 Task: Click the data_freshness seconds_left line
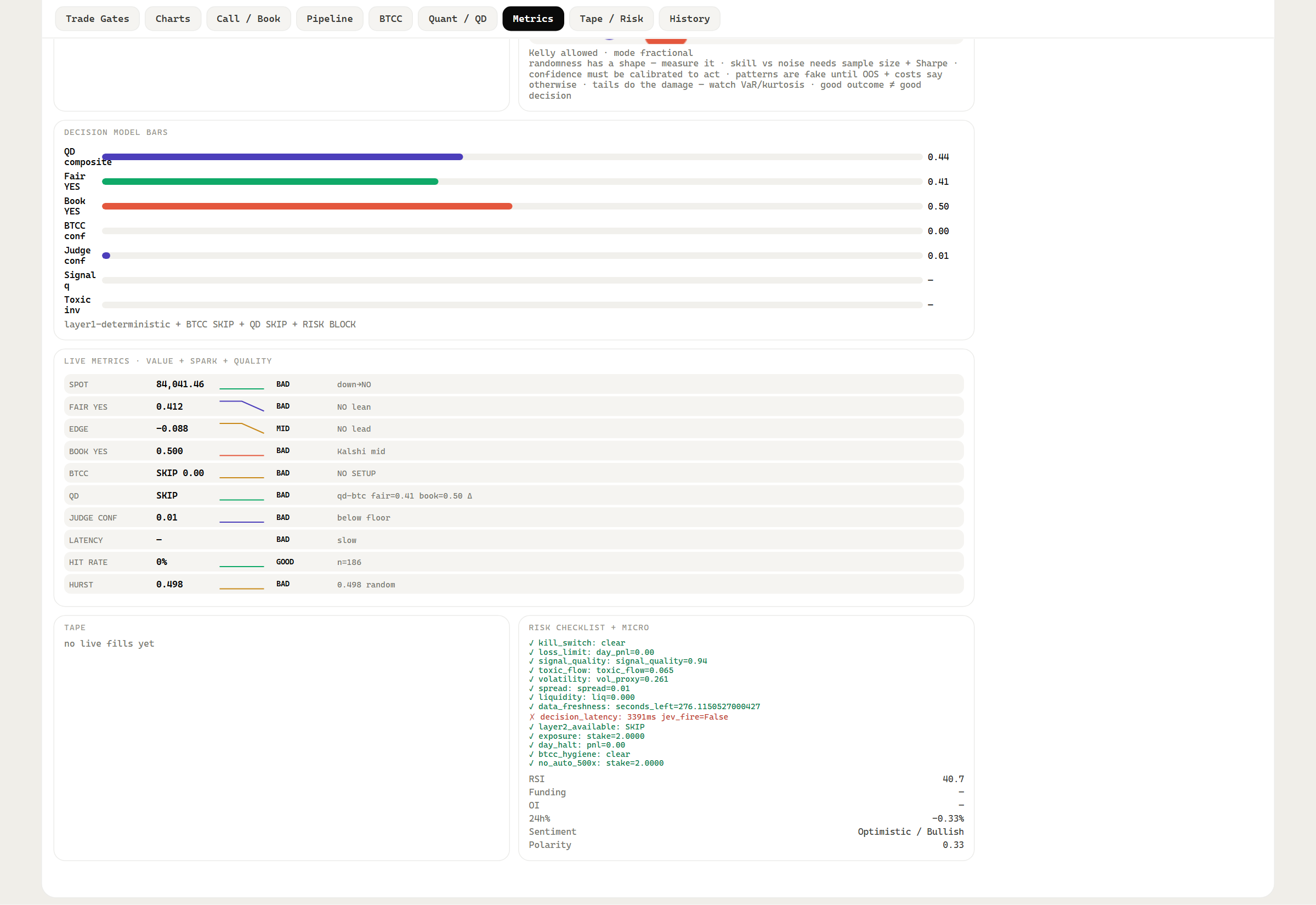(x=644, y=707)
